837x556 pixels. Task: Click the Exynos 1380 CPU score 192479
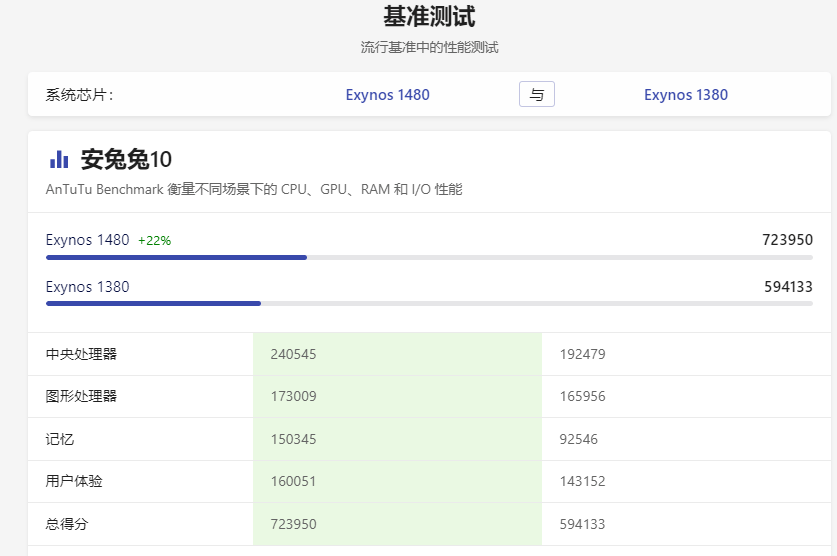[x=582, y=354]
